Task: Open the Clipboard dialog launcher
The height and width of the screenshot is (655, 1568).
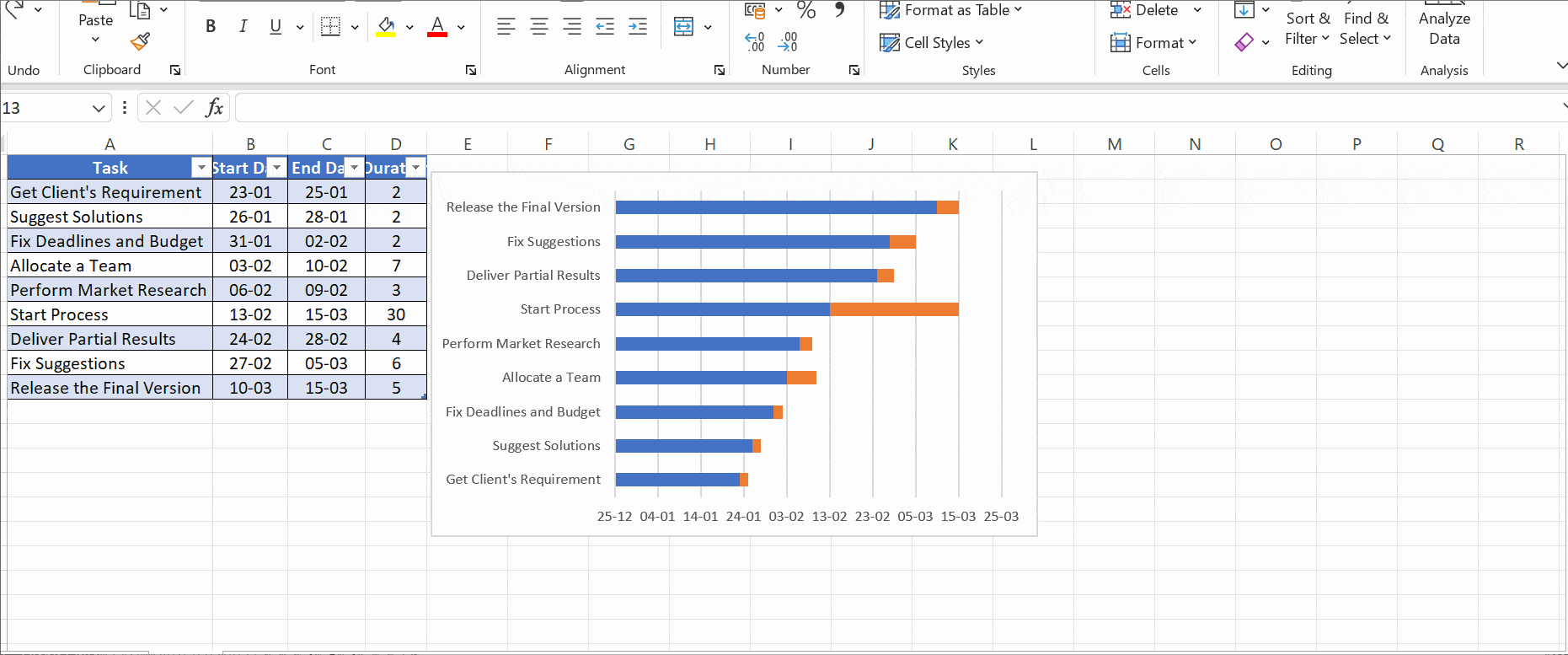Action: pyautogui.click(x=175, y=70)
